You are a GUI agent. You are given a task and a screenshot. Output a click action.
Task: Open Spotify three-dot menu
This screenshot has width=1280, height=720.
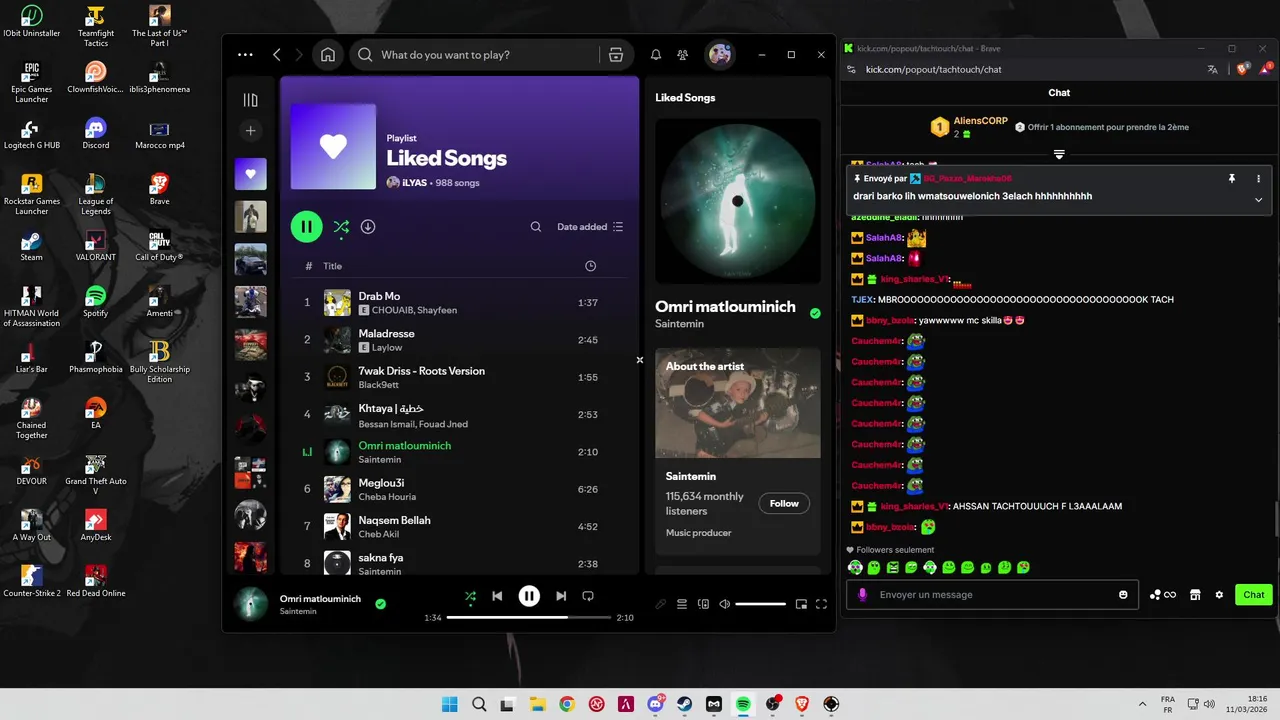click(x=245, y=55)
